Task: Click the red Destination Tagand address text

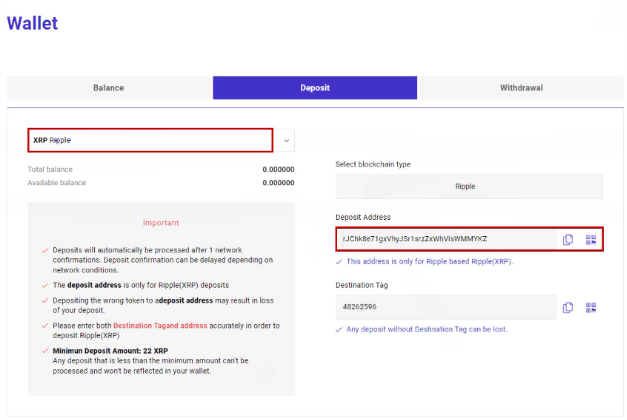Action: point(160,326)
